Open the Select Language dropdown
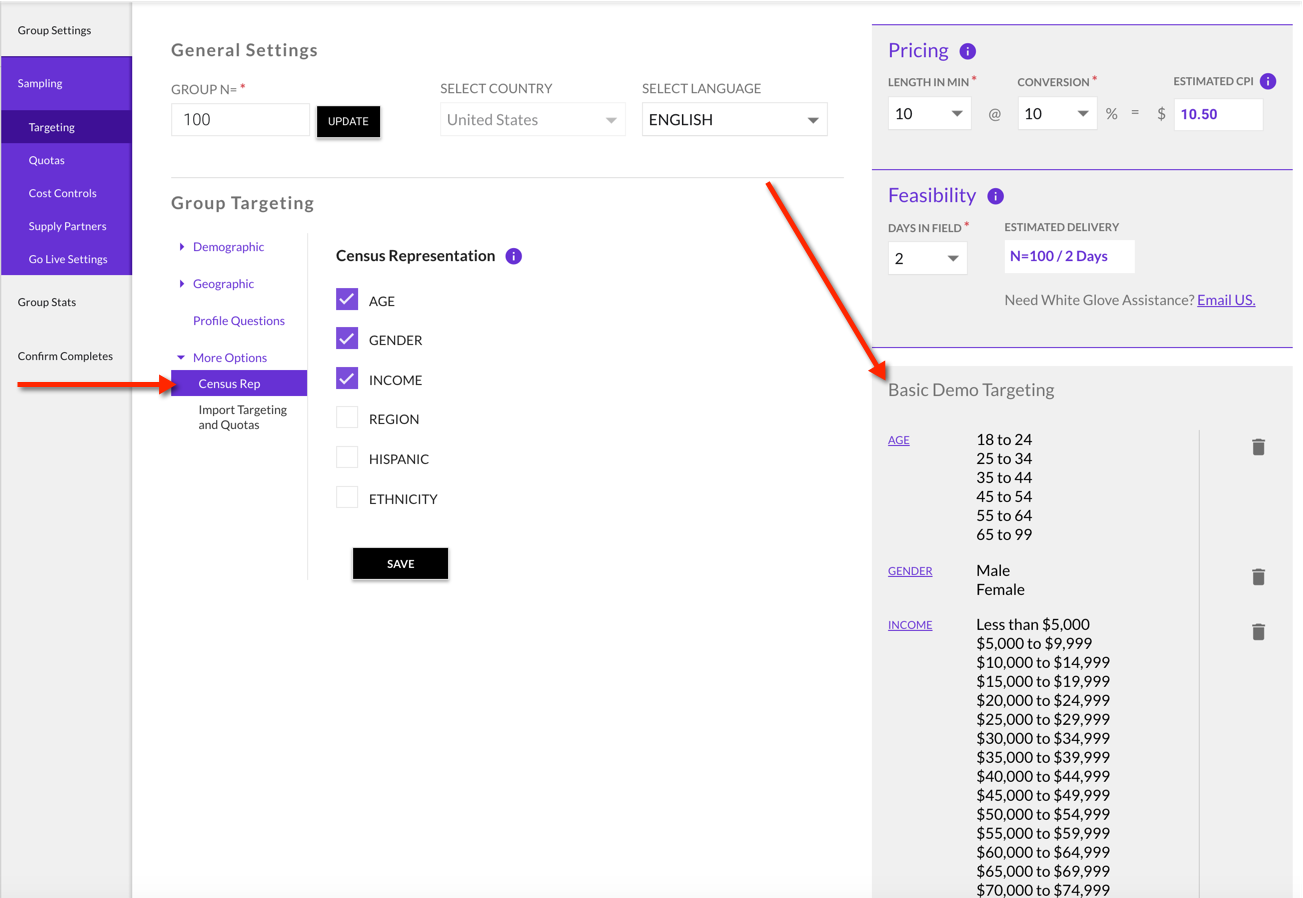 pyautogui.click(x=734, y=120)
